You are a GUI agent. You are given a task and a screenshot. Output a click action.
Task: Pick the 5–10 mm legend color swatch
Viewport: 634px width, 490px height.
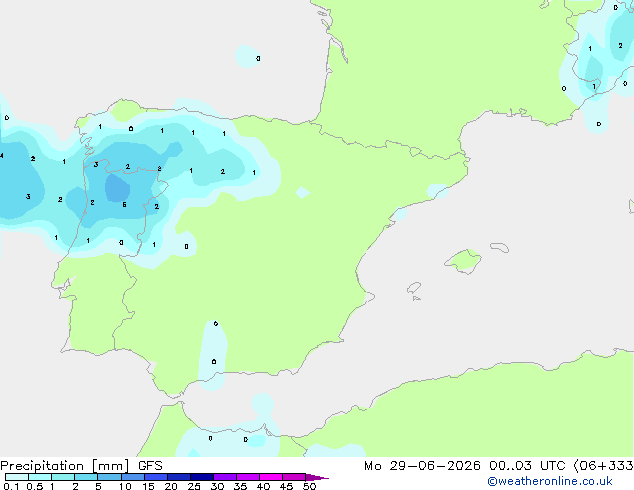click(x=109, y=477)
